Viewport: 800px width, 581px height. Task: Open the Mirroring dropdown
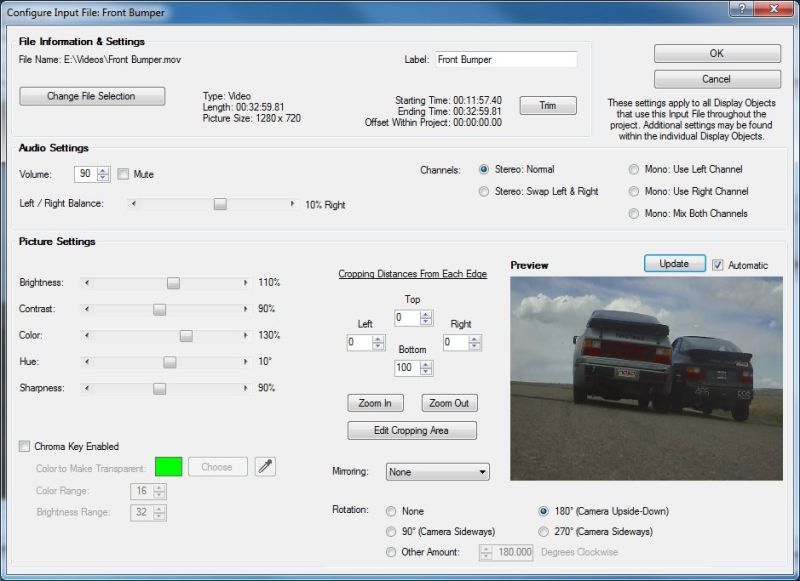(485, 471)
